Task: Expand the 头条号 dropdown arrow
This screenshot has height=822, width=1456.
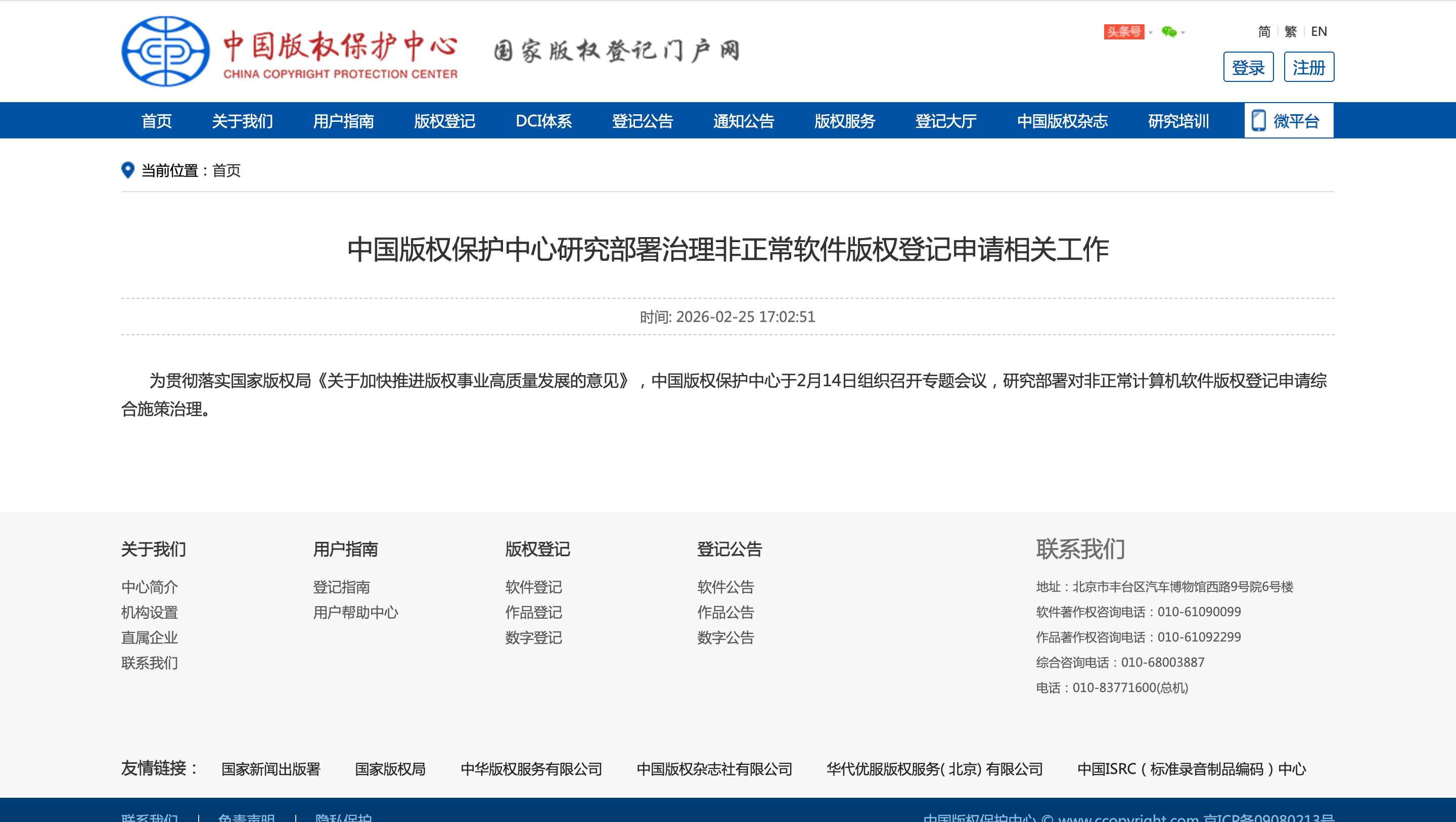Action: (1150, 33)
